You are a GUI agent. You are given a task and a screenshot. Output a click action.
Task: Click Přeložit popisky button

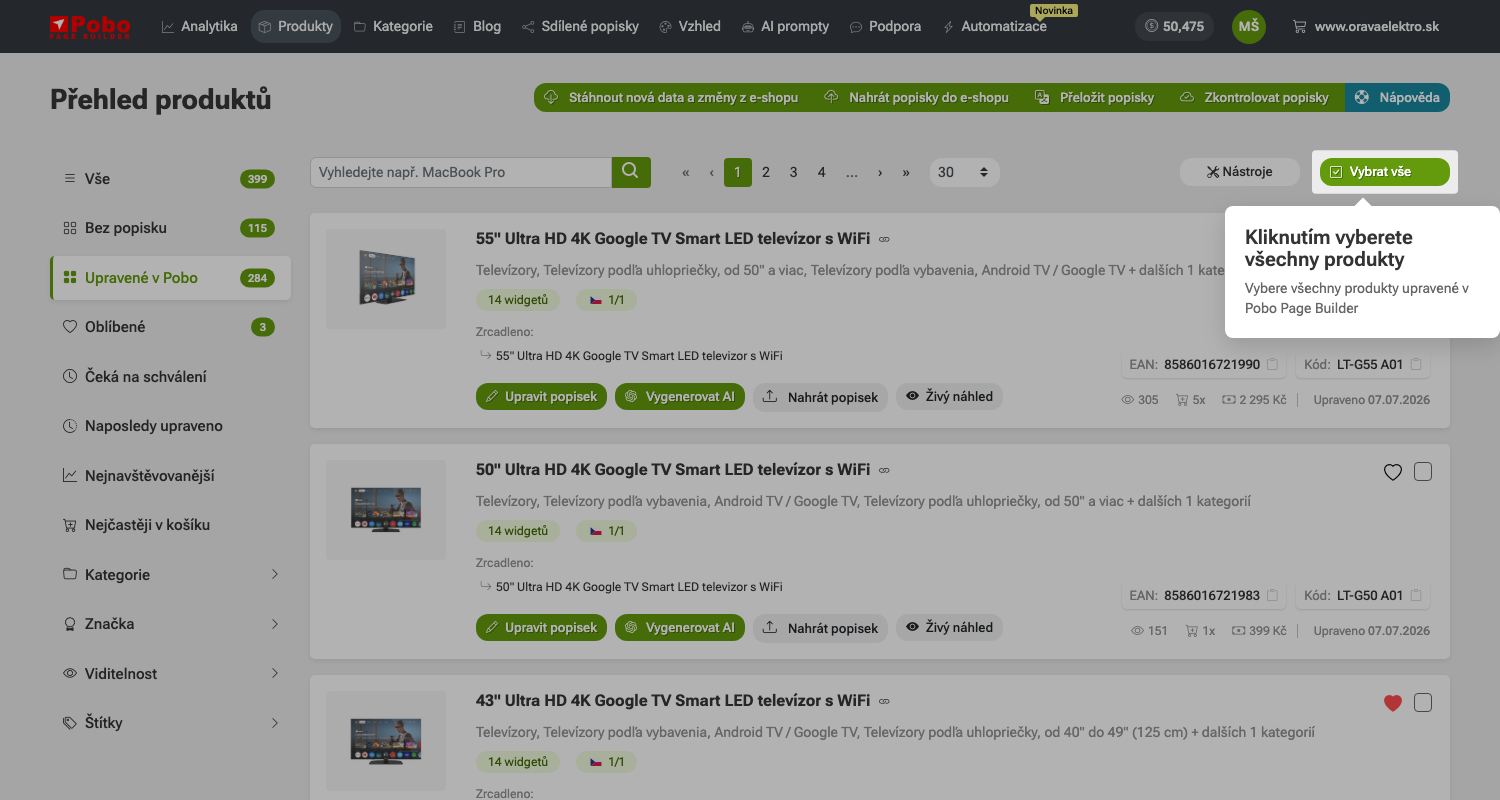pyautogui.click(x=1094, y=97)
